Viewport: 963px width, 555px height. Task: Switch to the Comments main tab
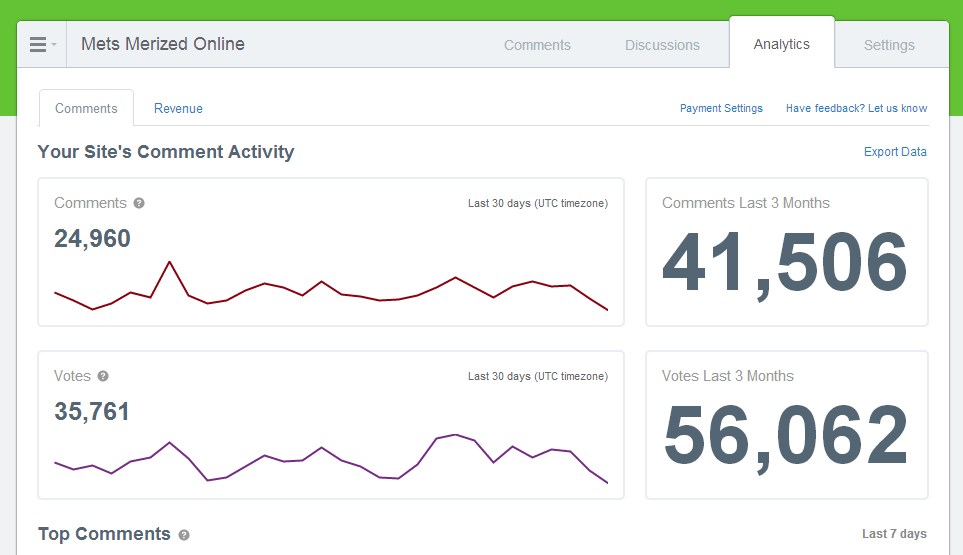[537, 45]
